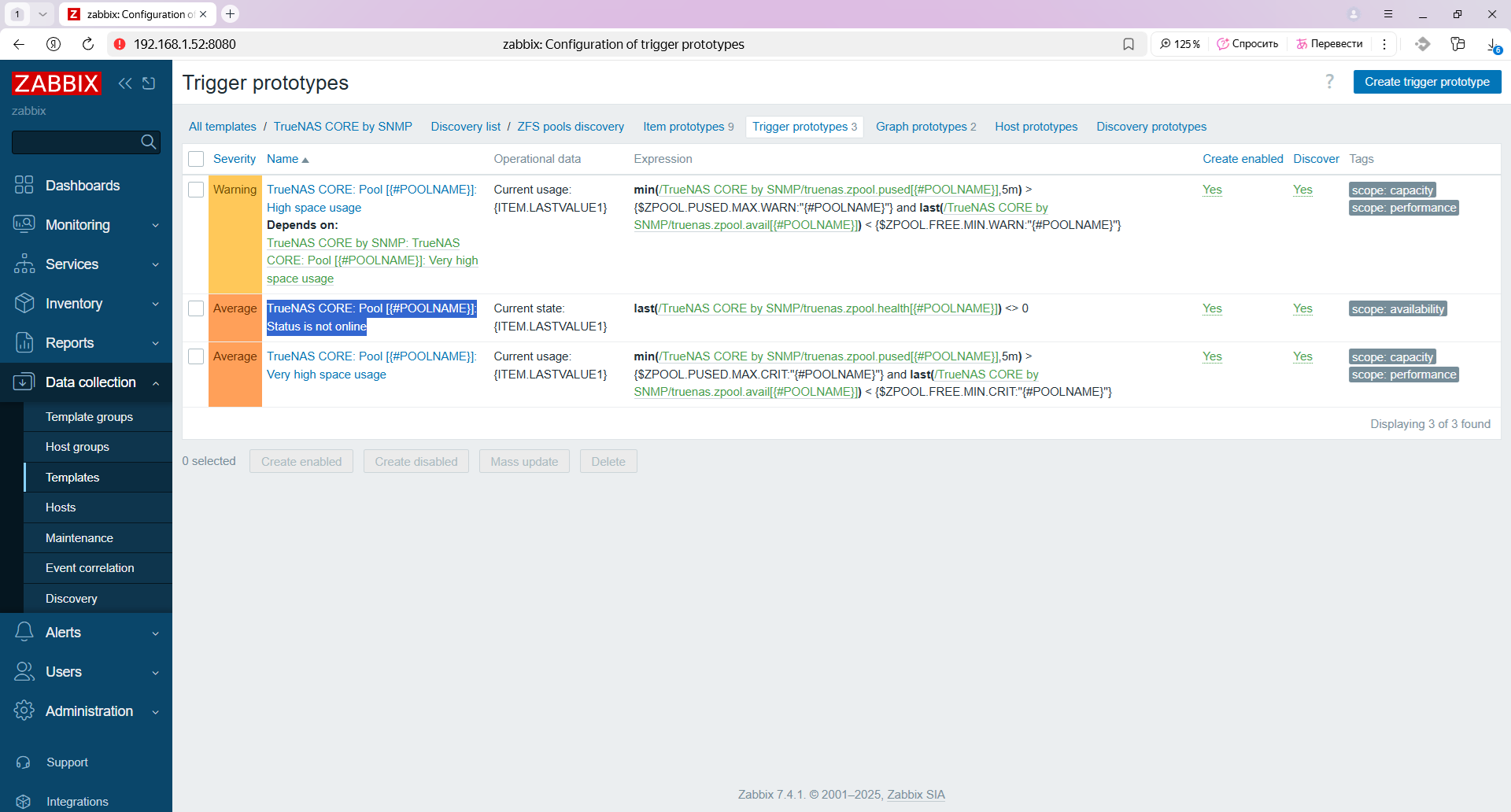The height and width of the screenshot is (812, 1511).
Task: Click the Inventory cube icon
Action: [x=24, y=303]
